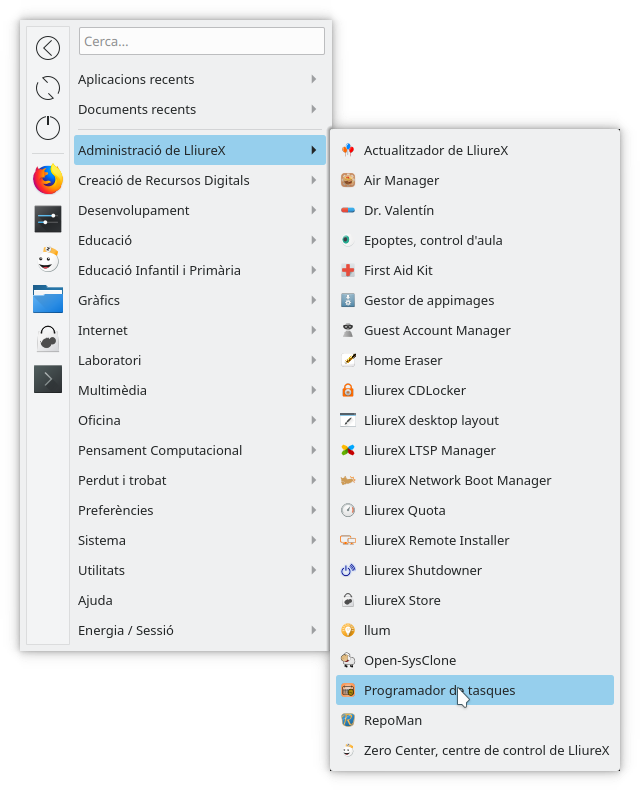The width and height of the screenshot is (640, 791).
Task: Open the Laboratori category
Action: pyautogui.click(x=200, y=360)
